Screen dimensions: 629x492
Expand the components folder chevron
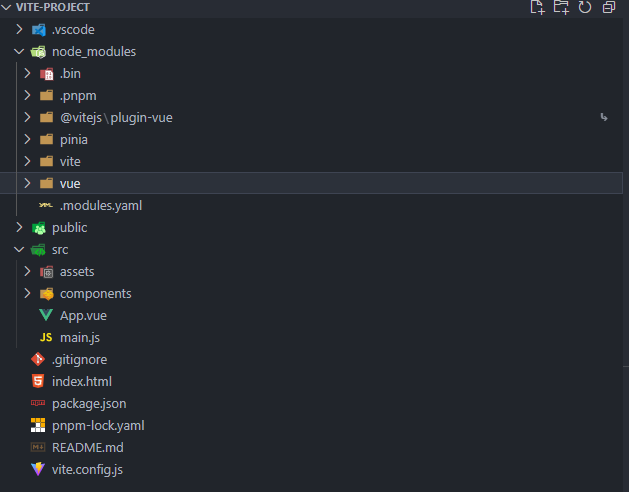click(x=27, y=293)
